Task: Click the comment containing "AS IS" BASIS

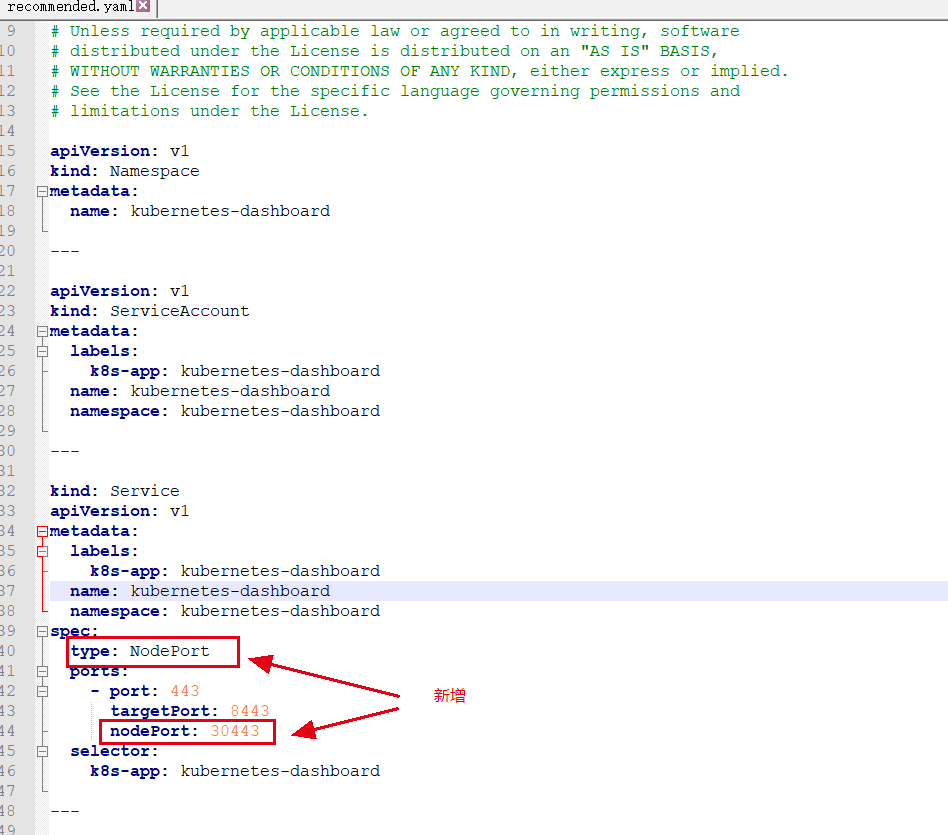Action: click(x=384, y=51)
